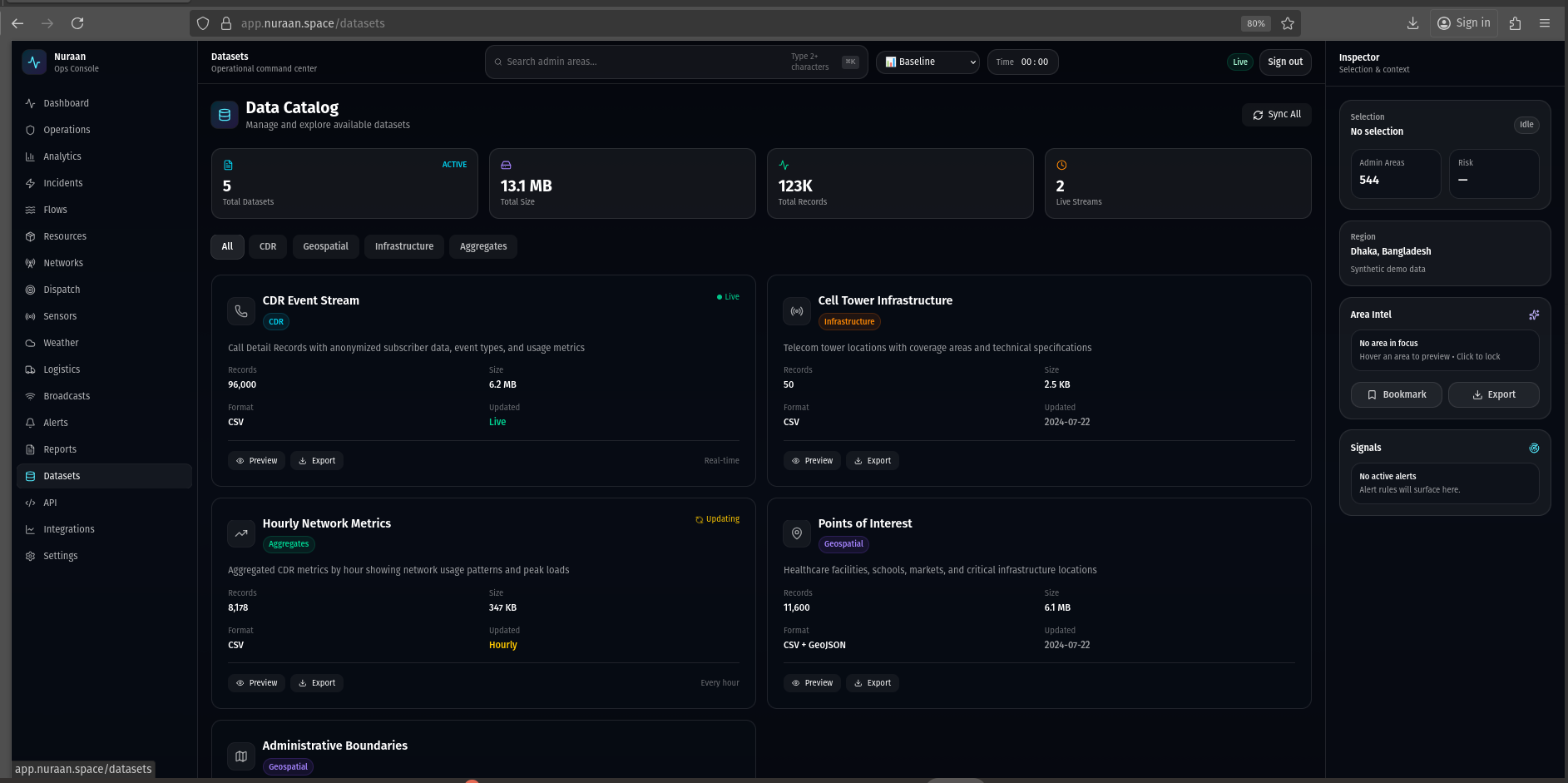Open the browser zoom level 80% control
Screen dimensions: 1568x783
point(1255,23)
